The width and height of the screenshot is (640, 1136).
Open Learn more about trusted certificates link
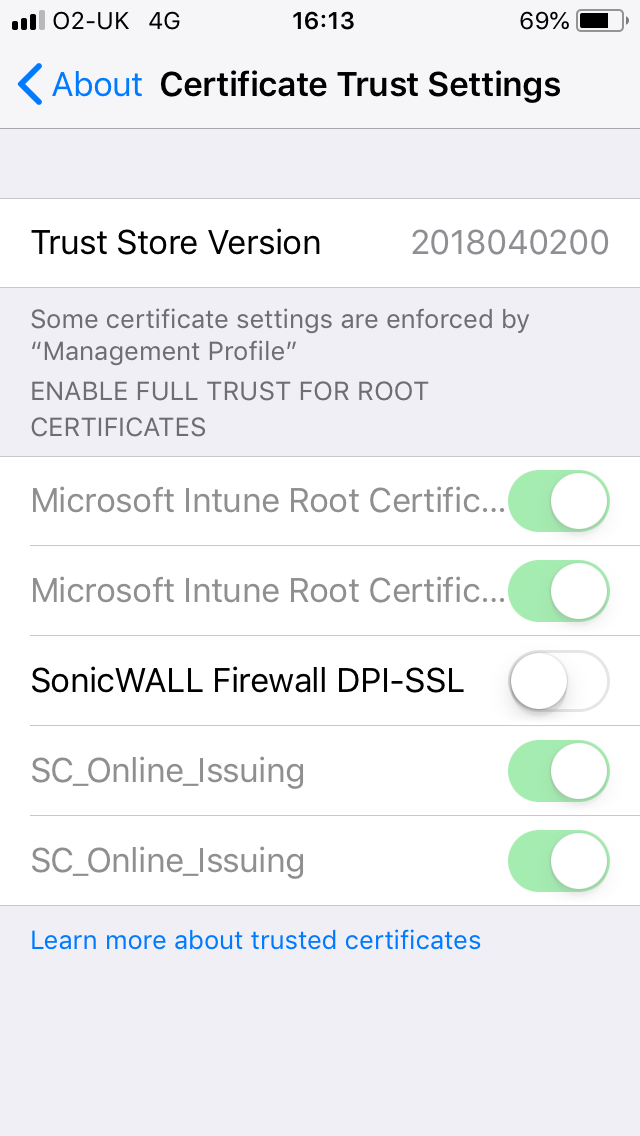point(256,940)
